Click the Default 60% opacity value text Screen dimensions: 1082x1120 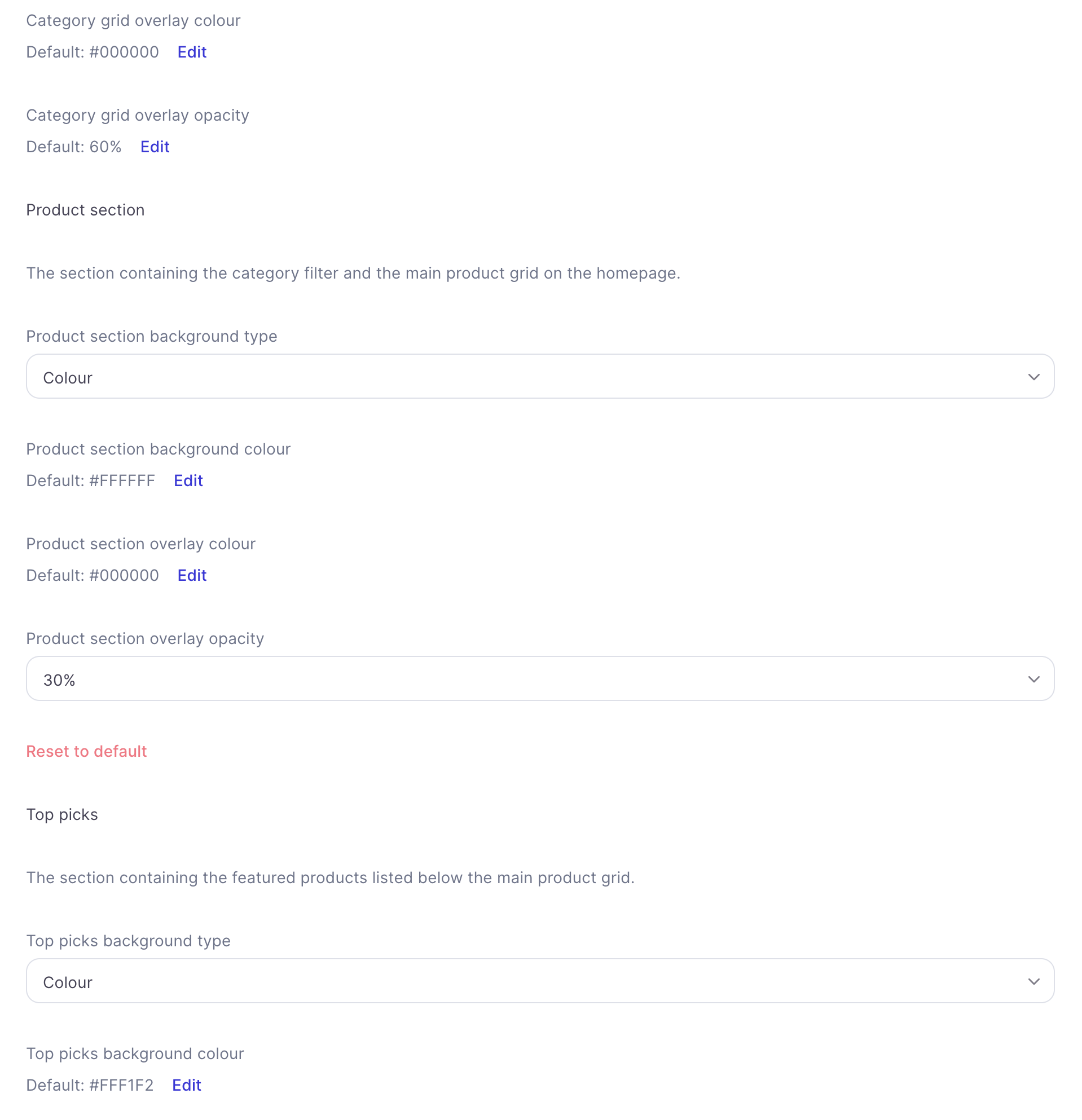pos(74,147)
